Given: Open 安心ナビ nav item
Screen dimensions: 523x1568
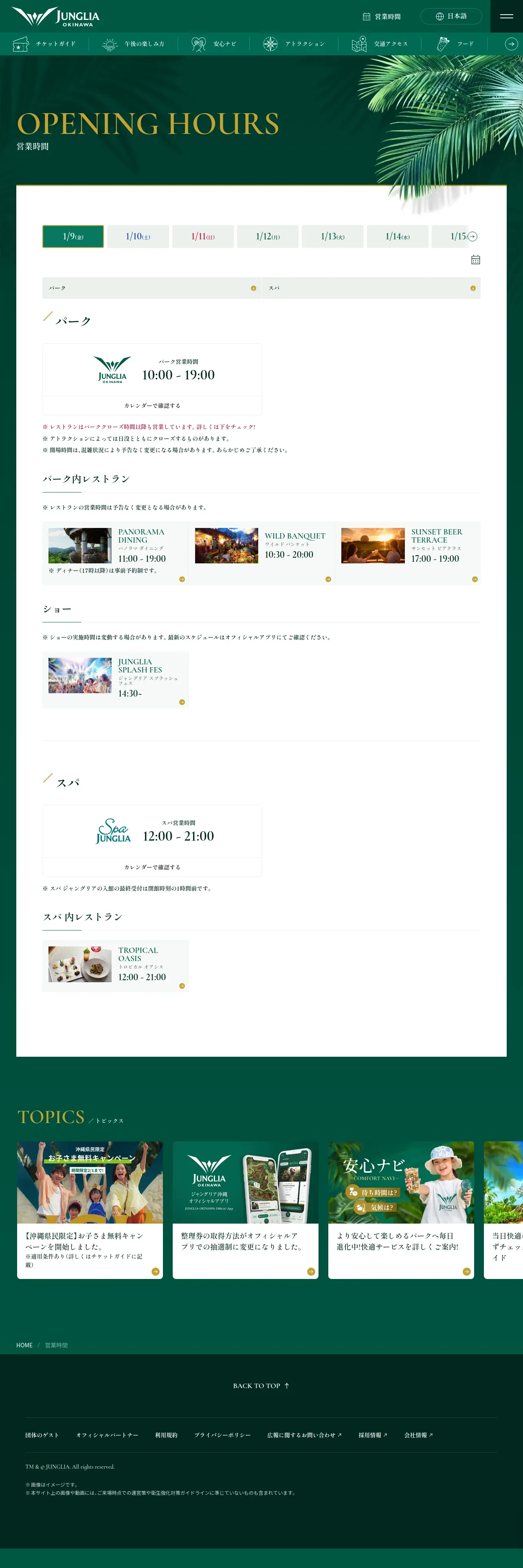Looking at the screenshot, I should 214,44.
